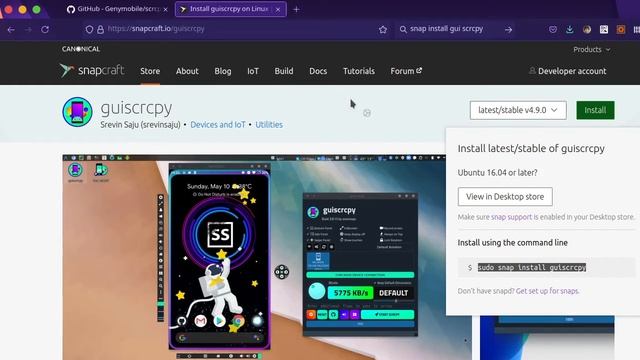Open the downloads toolbar icon
Screen dimensions: 640x360
pyautogui.click(x=570, y=29)
